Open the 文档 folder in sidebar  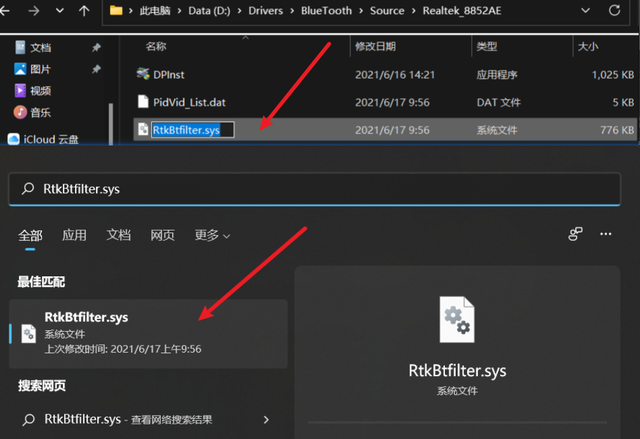(40, 47)
